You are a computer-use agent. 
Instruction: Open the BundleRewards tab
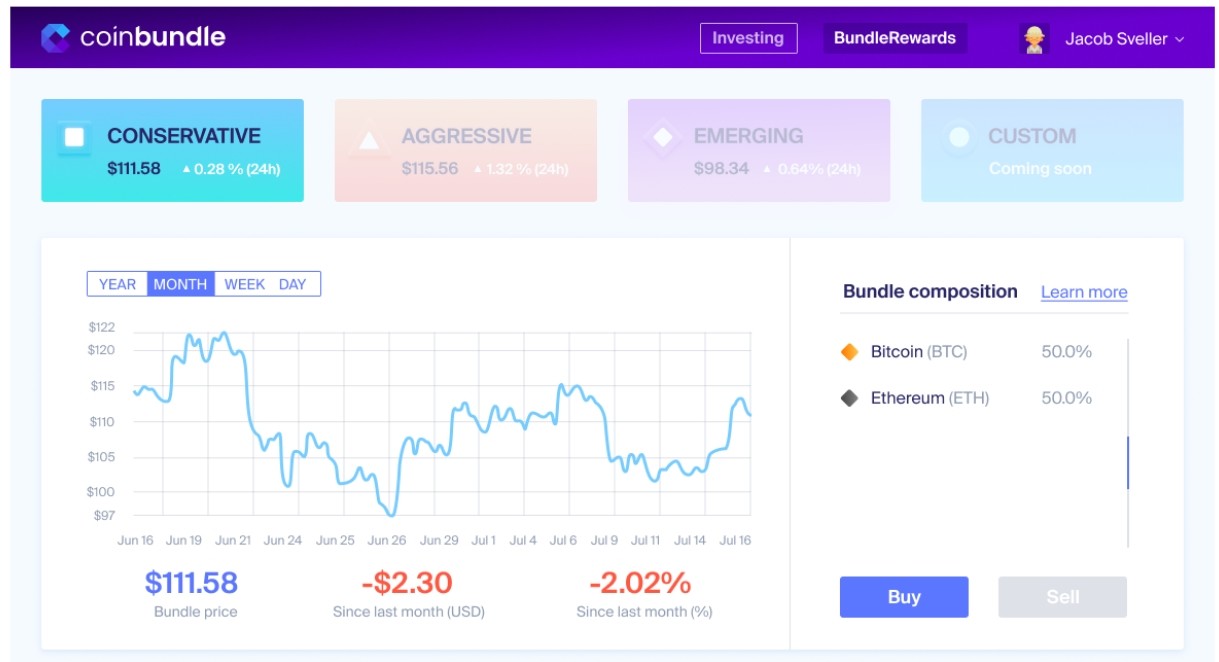(894, 38)
